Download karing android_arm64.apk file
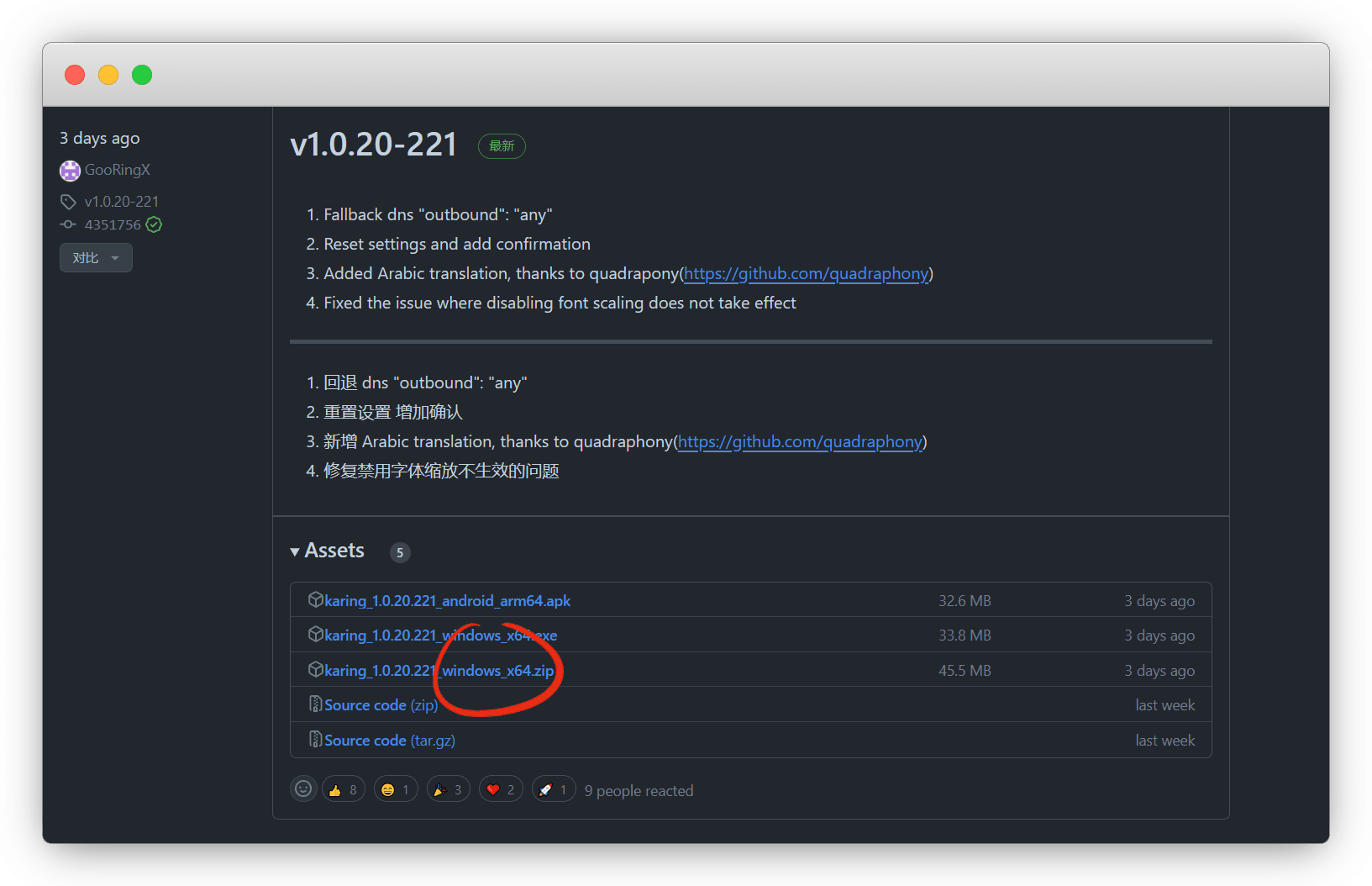Image resolution: width=1372 pixels, height=886 pixels. click(x=447, y=601)
